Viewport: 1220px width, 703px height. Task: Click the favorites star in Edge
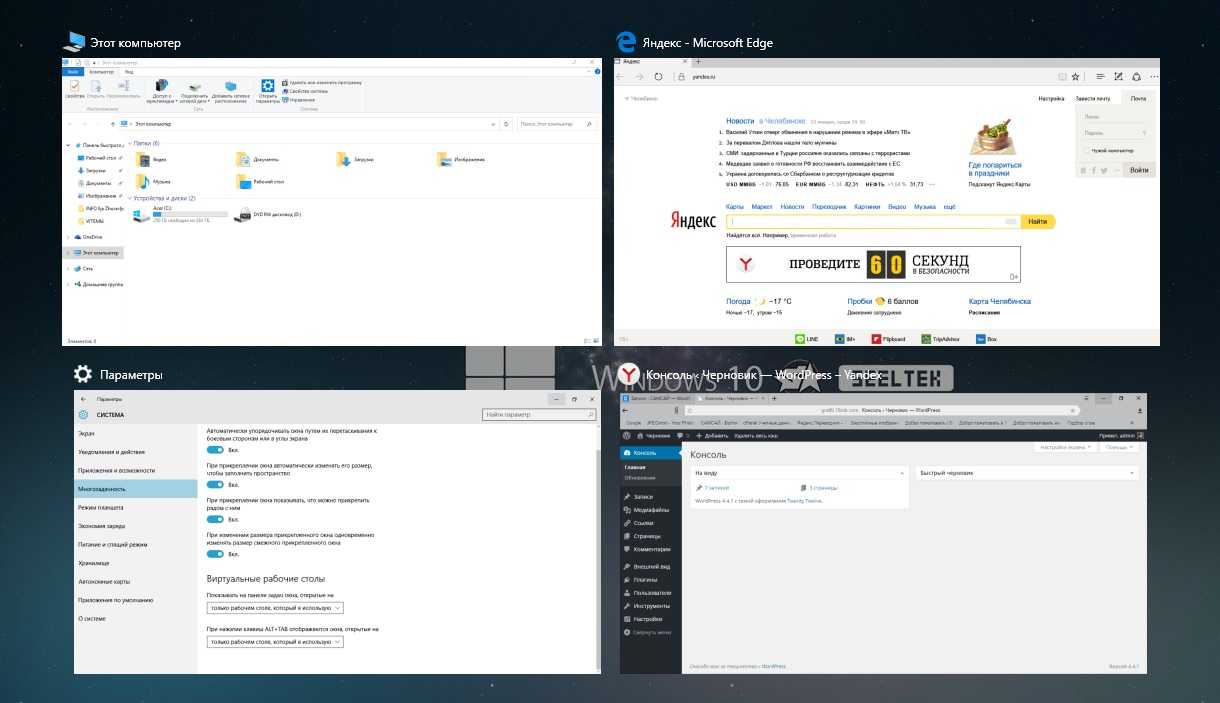coord(1075,77)
